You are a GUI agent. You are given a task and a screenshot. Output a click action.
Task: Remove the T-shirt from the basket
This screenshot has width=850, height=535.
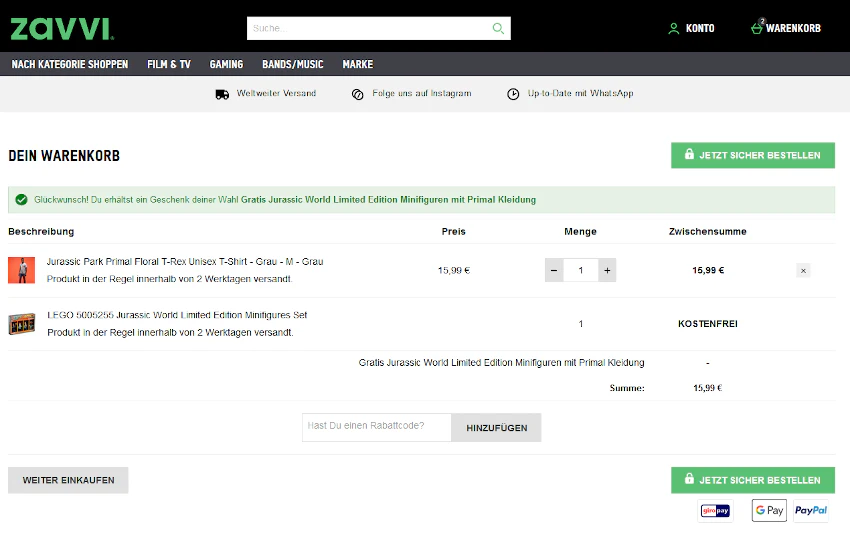click(x=803, y=270)
